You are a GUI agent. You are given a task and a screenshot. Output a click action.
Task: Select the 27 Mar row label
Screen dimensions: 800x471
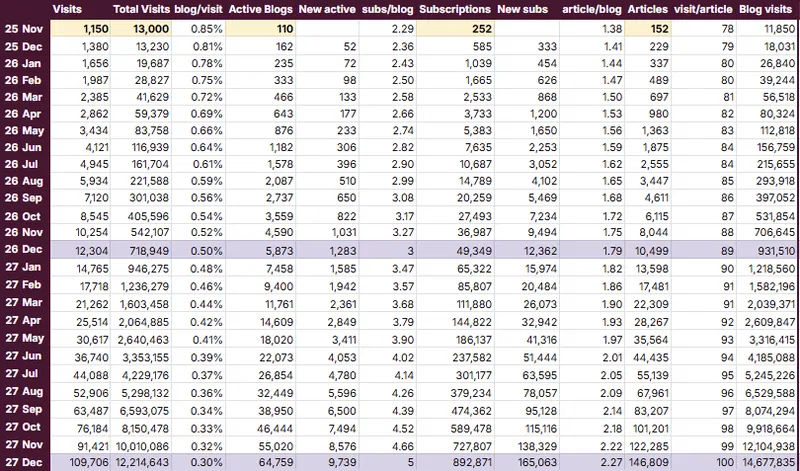coord(24,303)
